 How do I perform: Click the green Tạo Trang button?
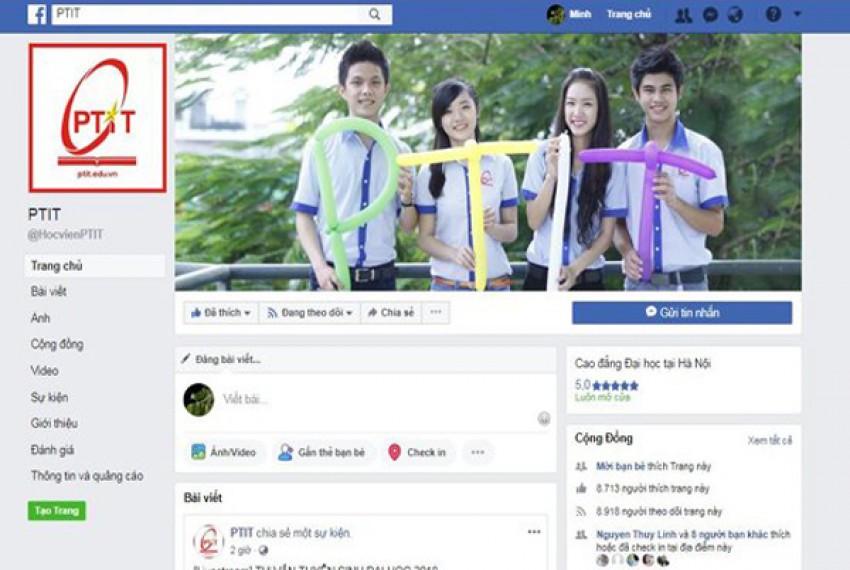pyautogui.click(x=56, y=510)
